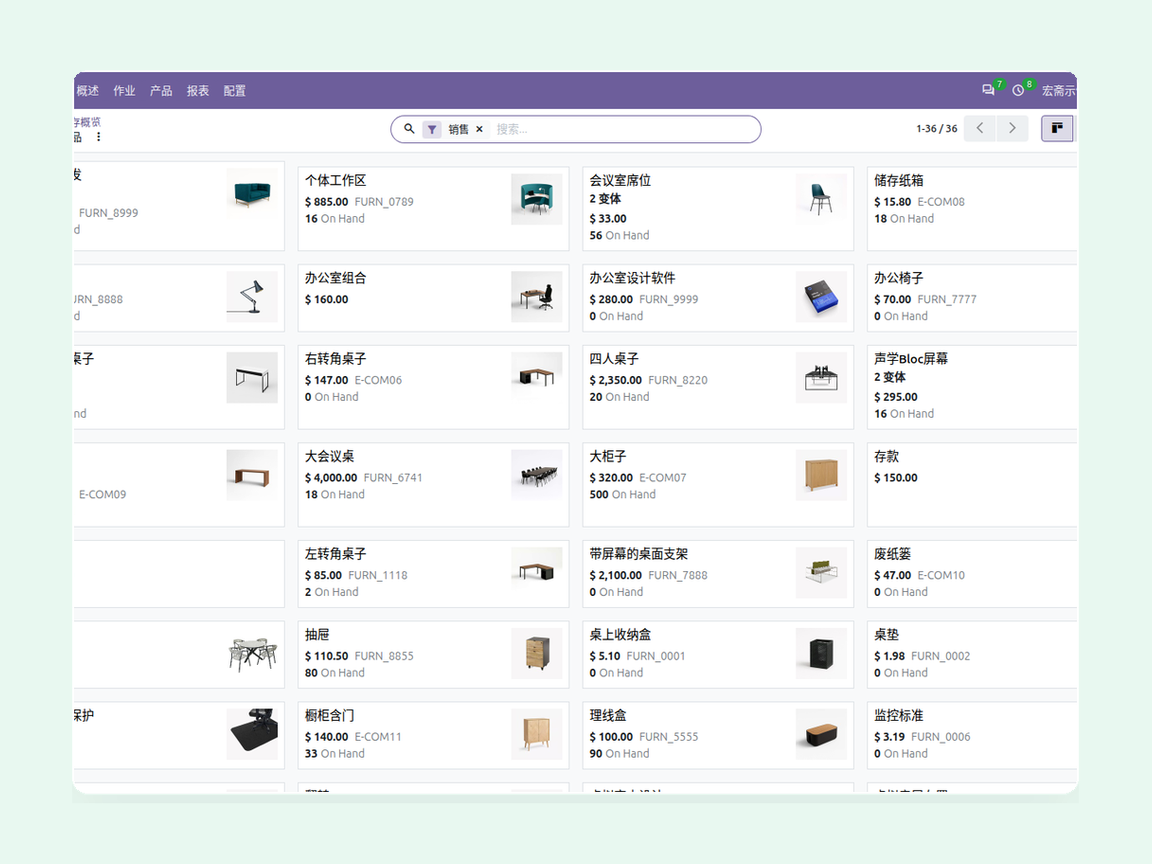Viewport: 1152px width, 864px height.
Task: Click the $ 2,350.00 price
Action: coord(616,380)
